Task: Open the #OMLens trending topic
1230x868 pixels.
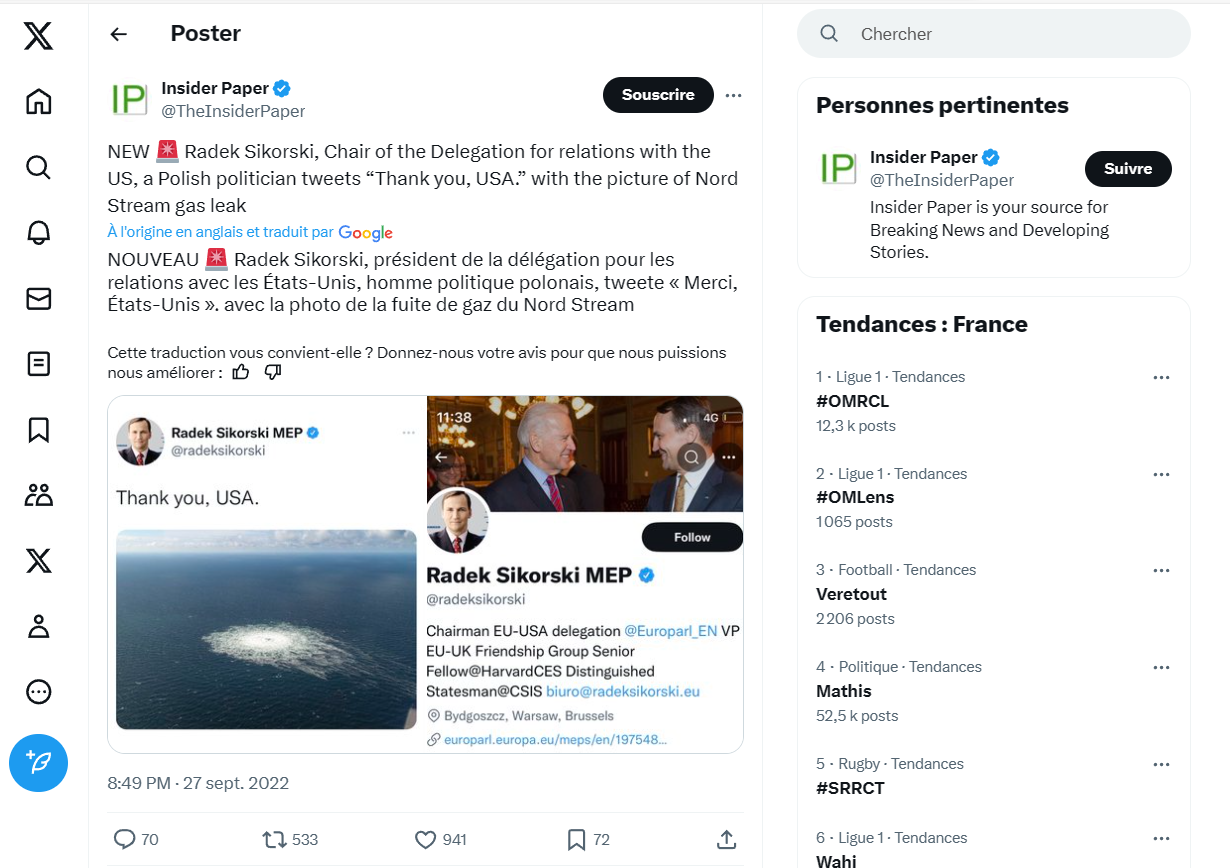Action: tap(855, 497)
